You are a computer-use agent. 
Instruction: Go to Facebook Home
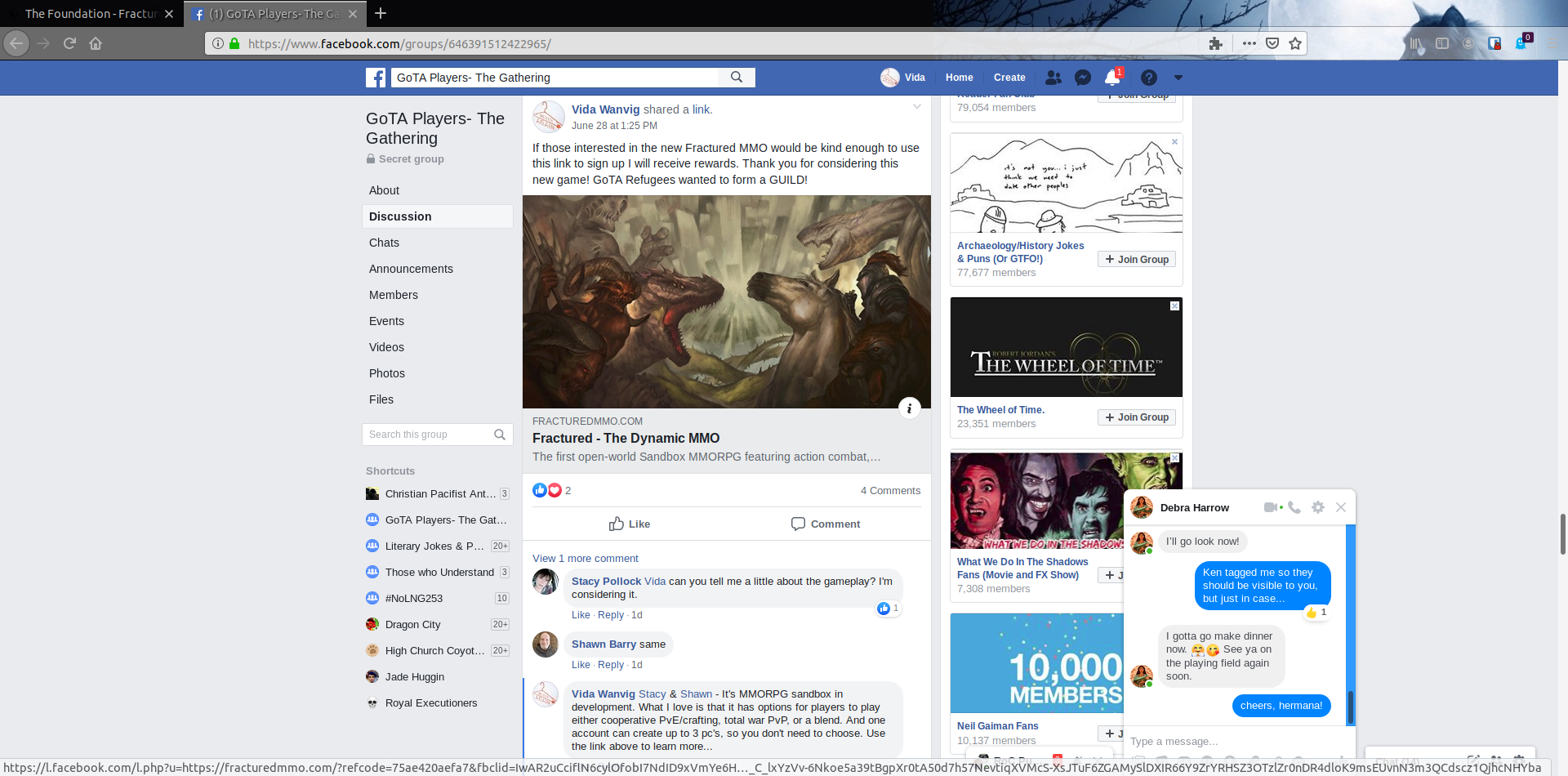[959, 78]
